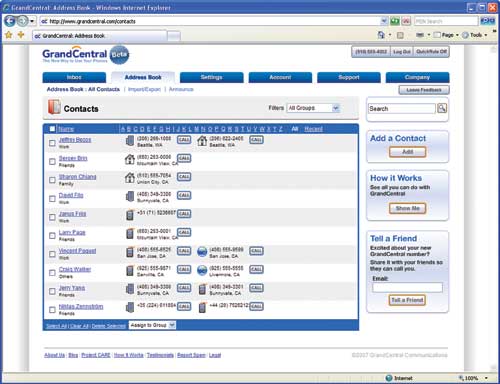
Task: Open the All Groups filter dropdown
Action: pos(313,108)
